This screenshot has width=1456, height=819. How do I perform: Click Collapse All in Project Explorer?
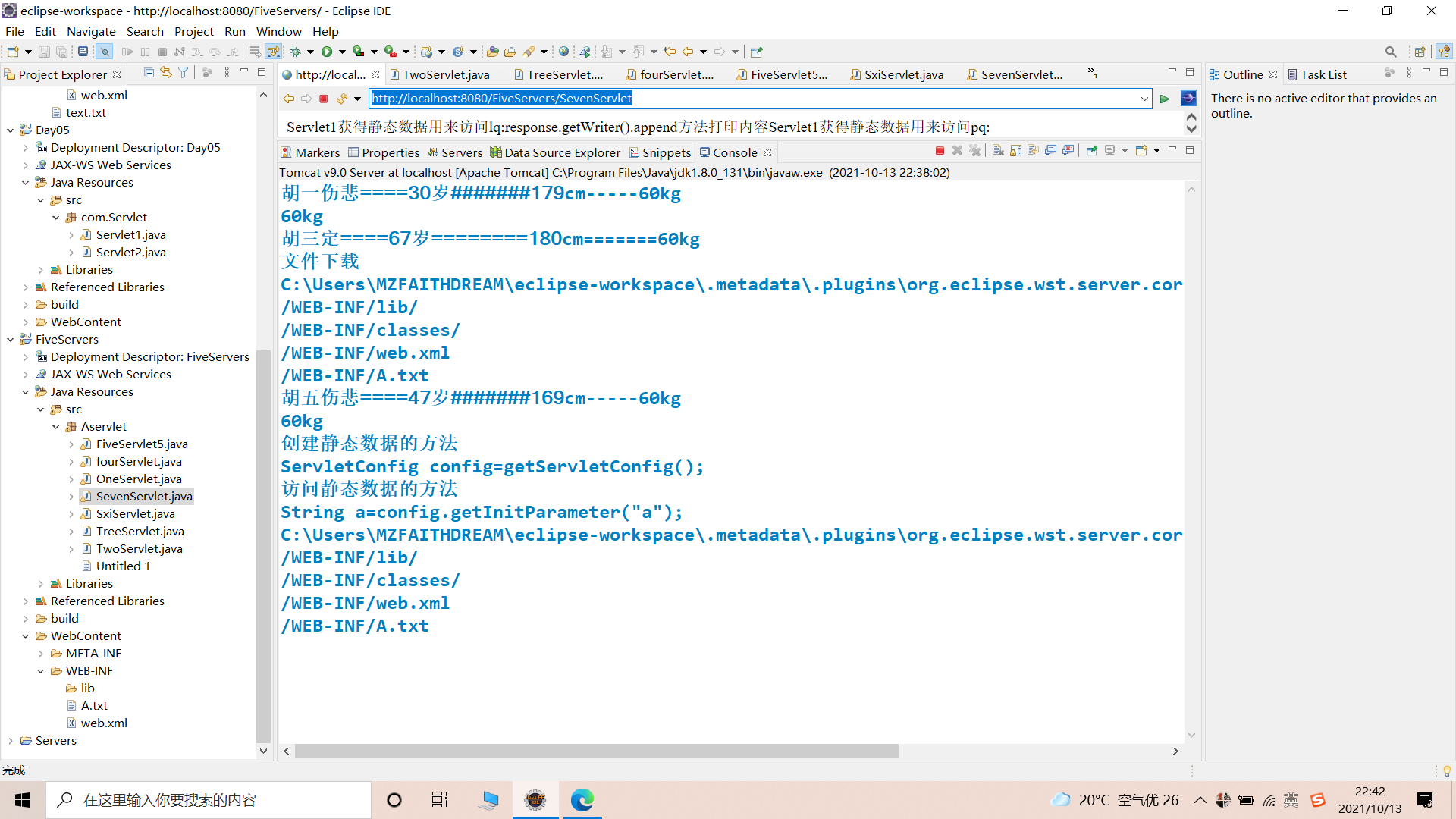pos(149,73)
